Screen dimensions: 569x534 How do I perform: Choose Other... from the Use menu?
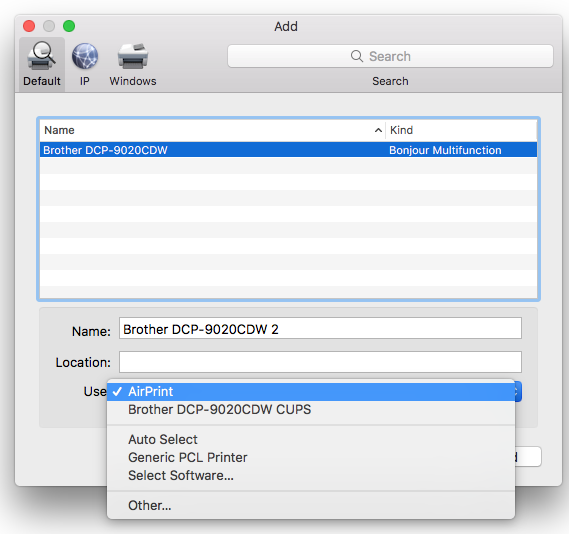click(311, 505)
